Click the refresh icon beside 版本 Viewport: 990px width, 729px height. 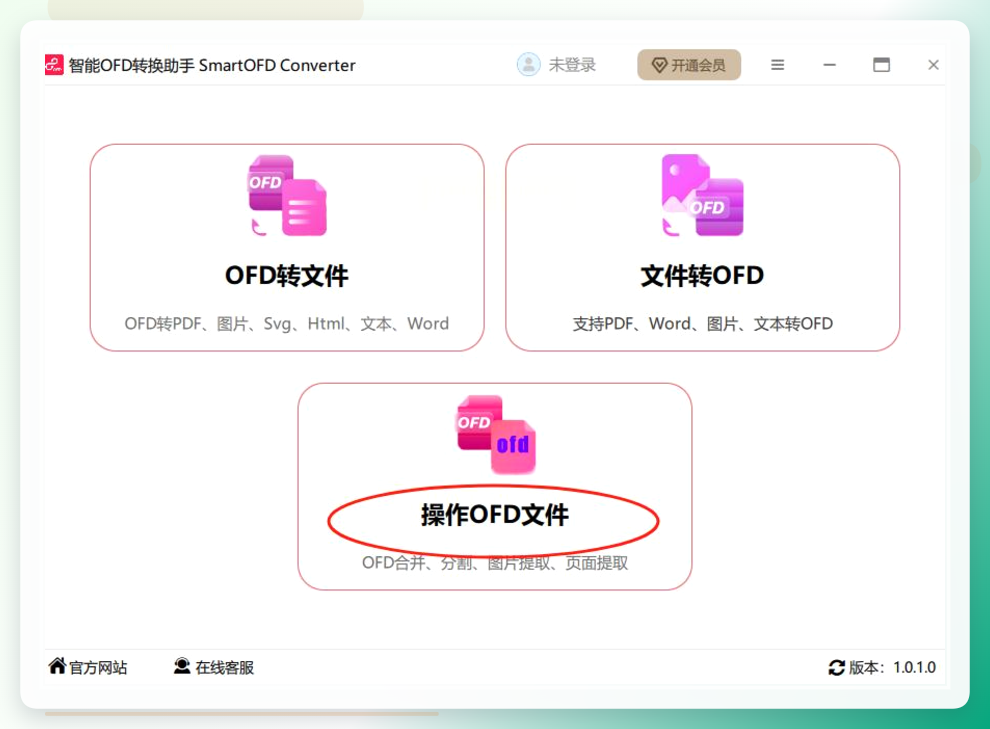pyautogui.click(x=837, y=668)
